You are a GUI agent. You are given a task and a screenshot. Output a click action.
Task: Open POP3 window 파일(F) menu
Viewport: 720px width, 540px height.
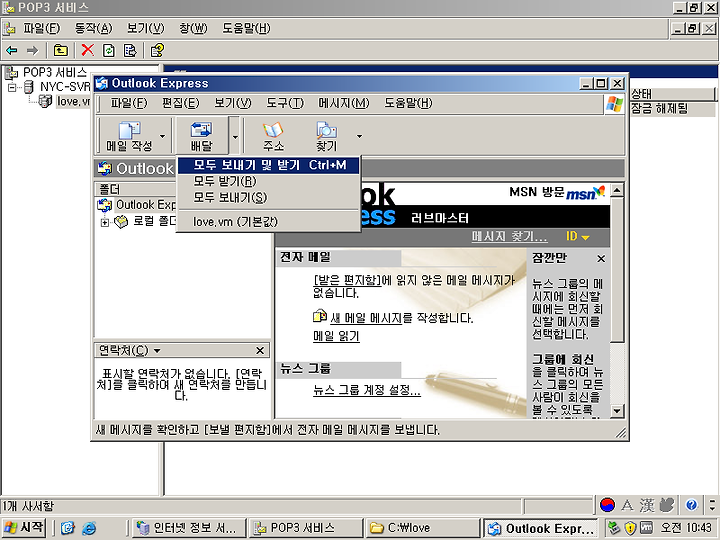tap(41, 28)
